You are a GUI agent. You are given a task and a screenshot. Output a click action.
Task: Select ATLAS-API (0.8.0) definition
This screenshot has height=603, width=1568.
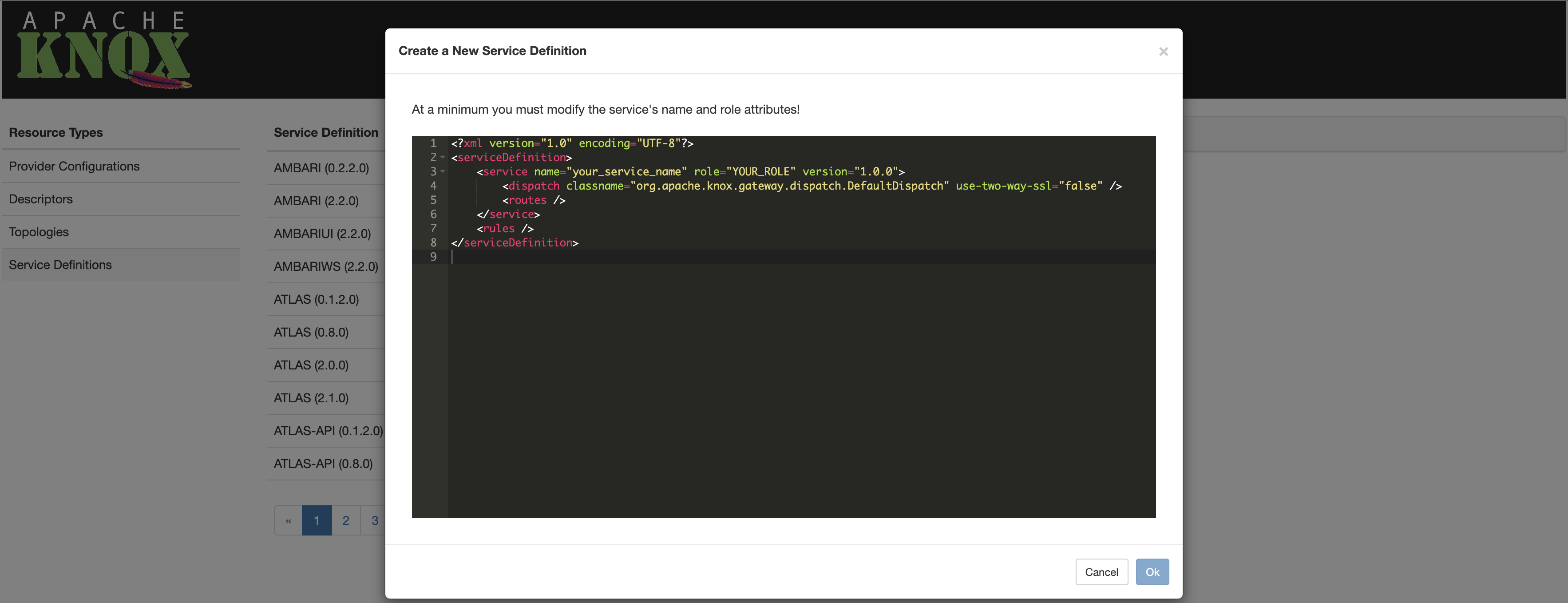point(322,463)
